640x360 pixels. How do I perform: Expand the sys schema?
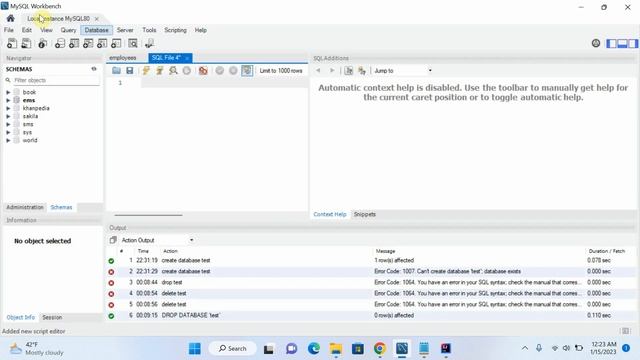coord(8,132)
